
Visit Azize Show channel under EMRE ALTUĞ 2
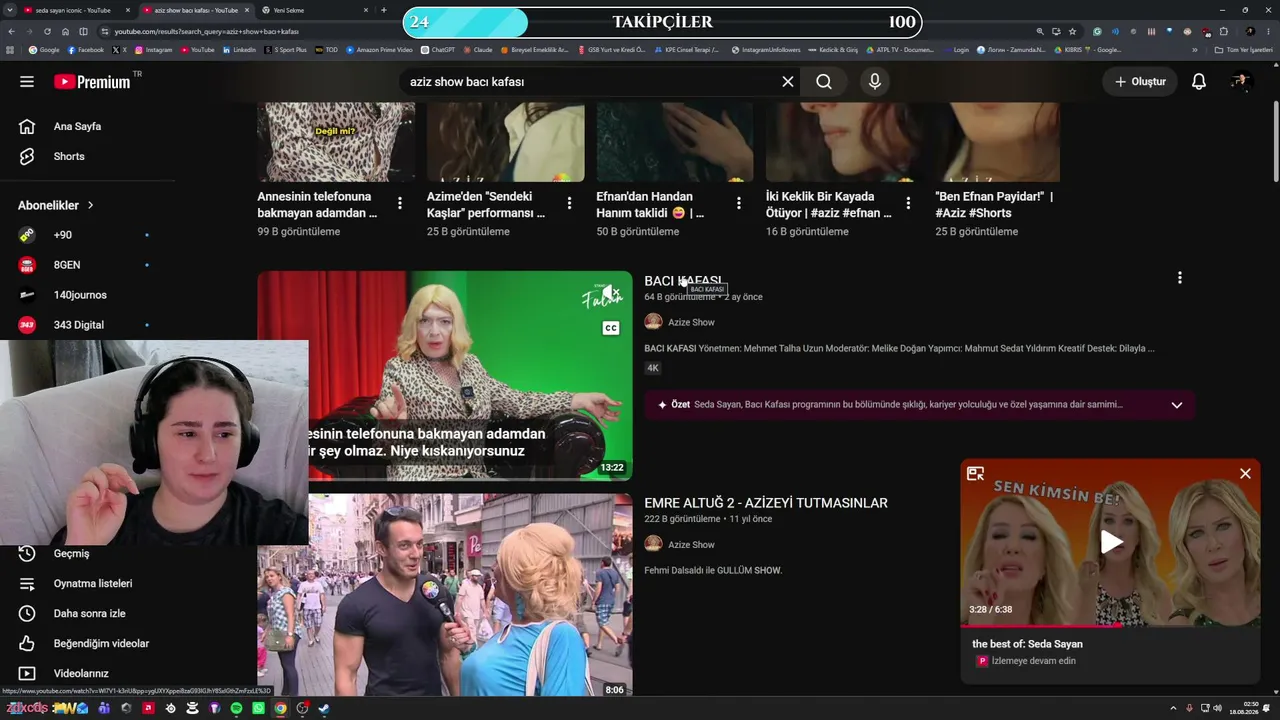click(691, 545)
